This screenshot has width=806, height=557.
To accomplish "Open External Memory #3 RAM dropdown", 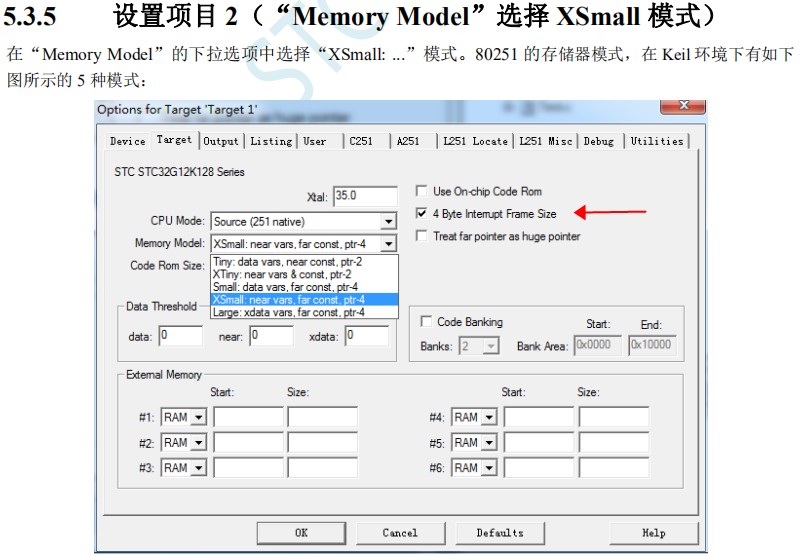I will pyautogui.click(x=199, y=468).
